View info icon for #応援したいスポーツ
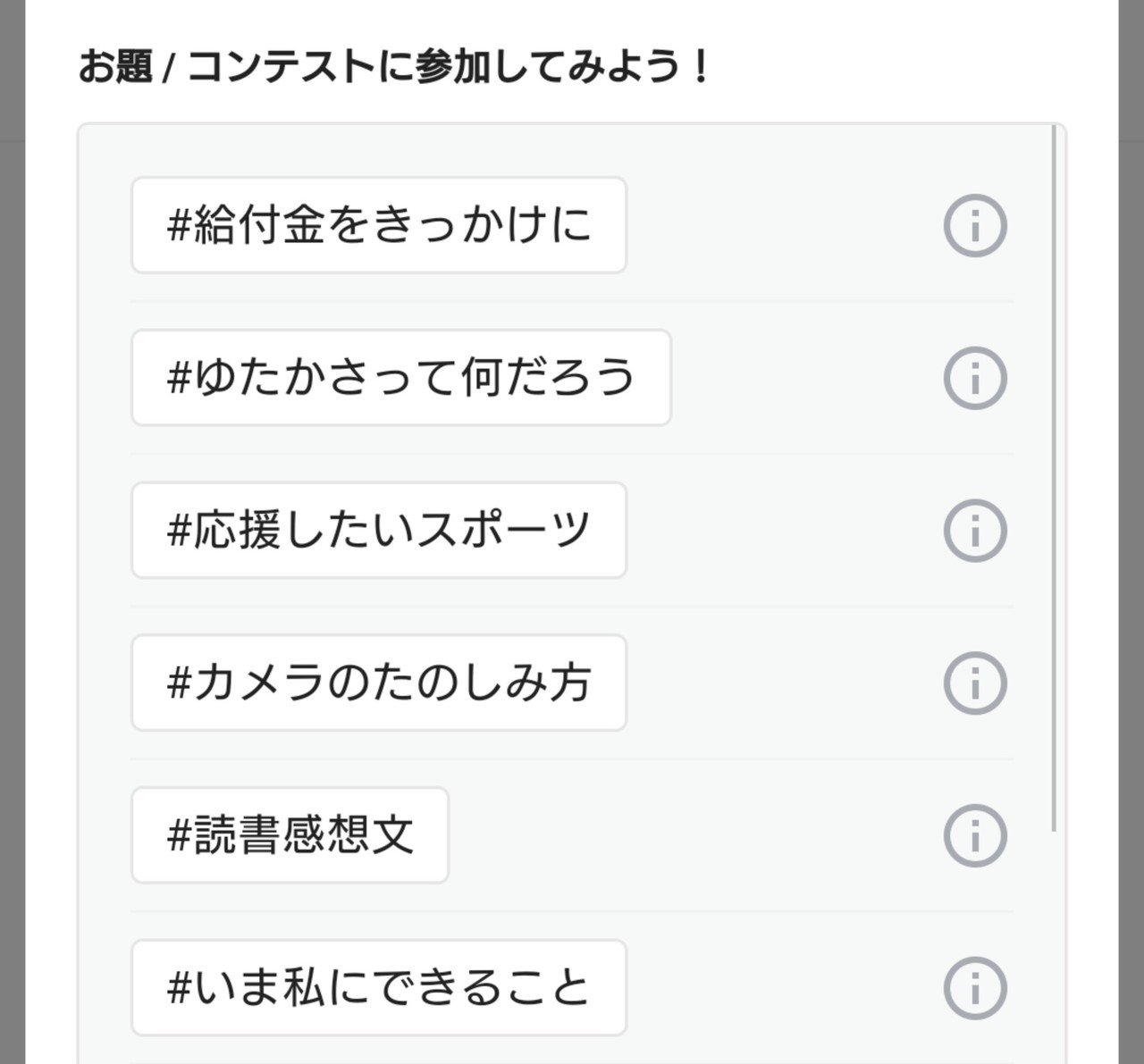 coord(975,531)
